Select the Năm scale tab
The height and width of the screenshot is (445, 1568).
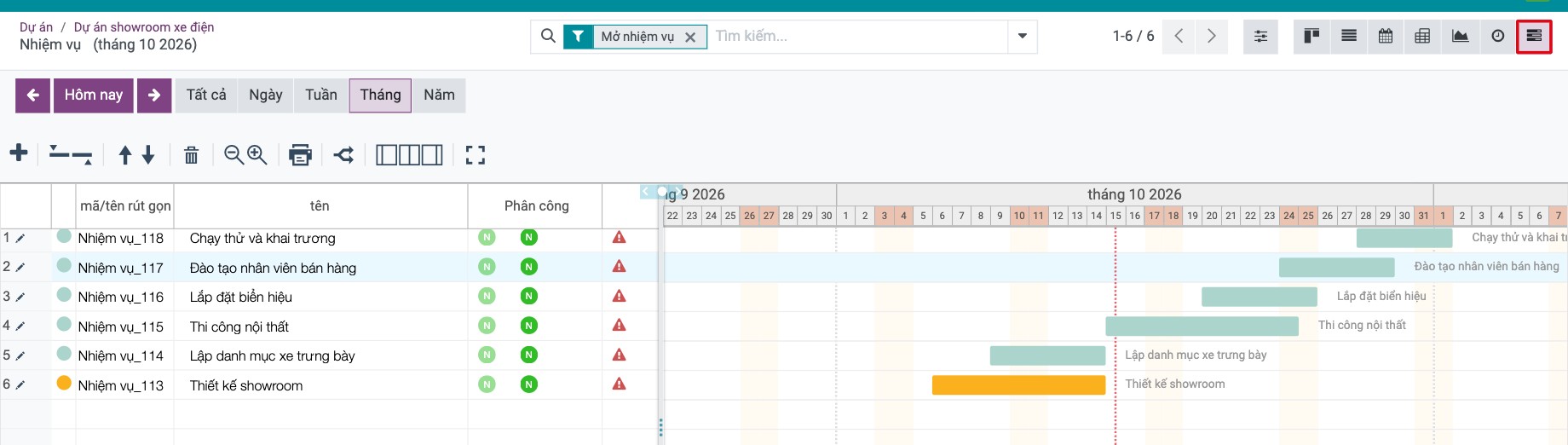click(439, 95)
